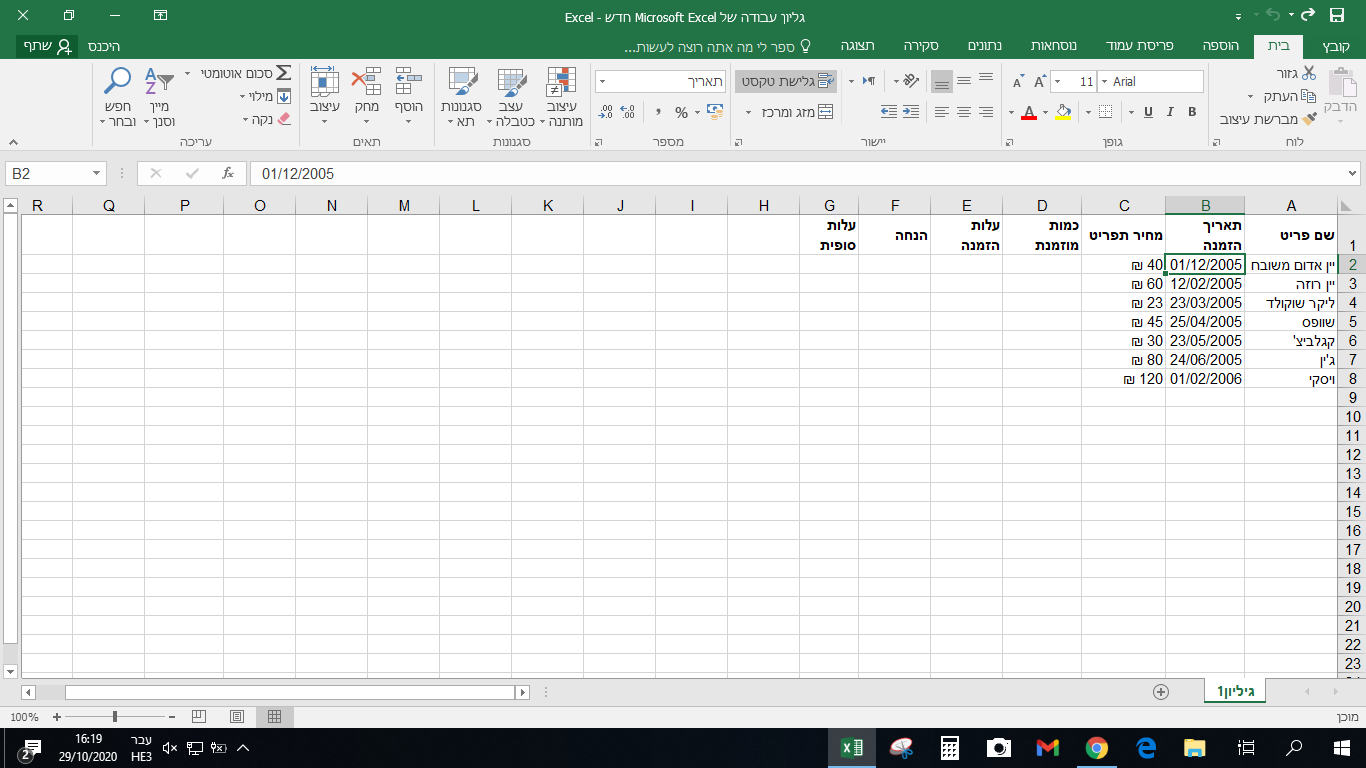Click the Format Painter (מברשת עיצוב) brush
This screenshot has height=768, width=1366.
tap(1309, 118)
